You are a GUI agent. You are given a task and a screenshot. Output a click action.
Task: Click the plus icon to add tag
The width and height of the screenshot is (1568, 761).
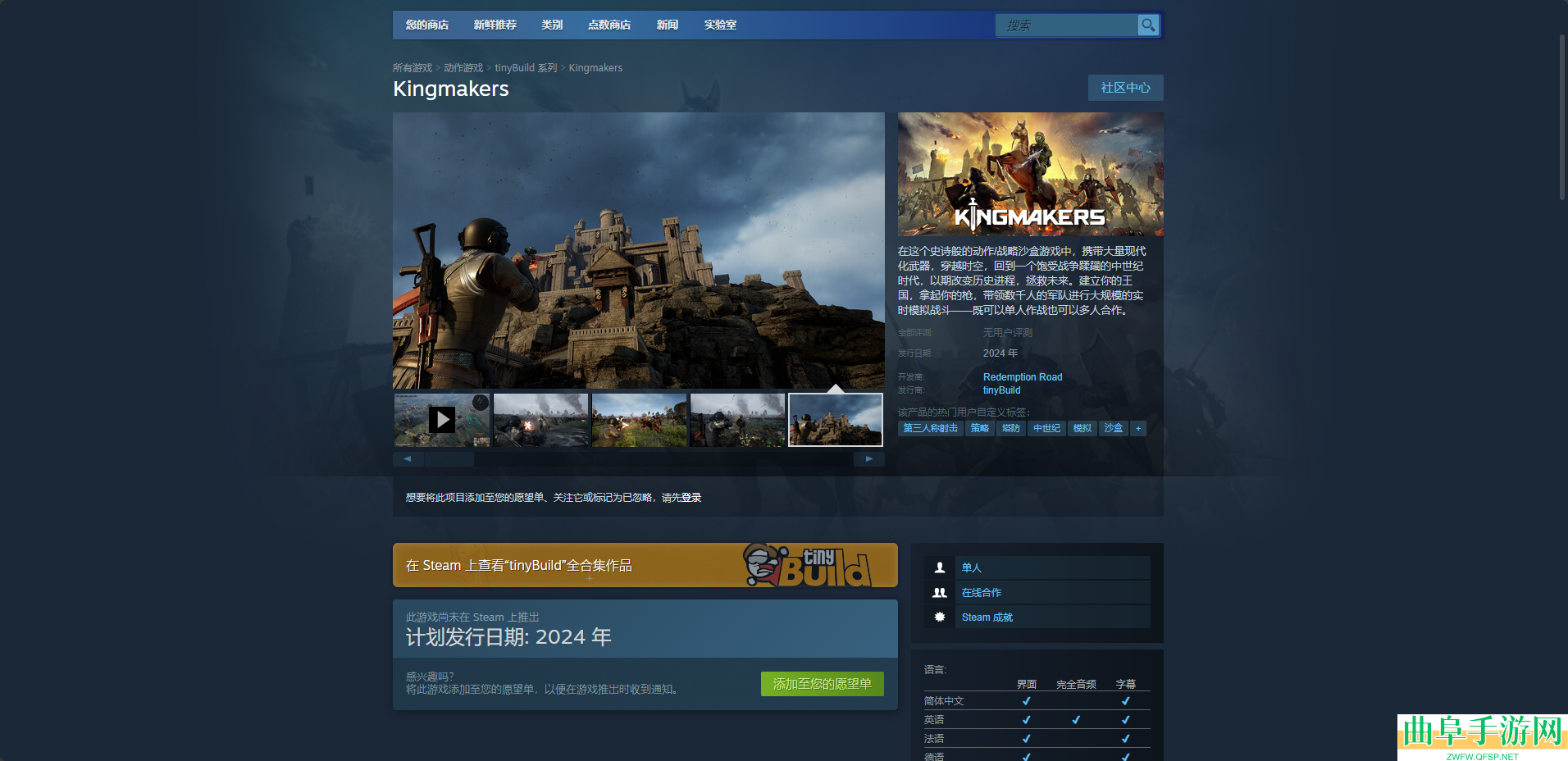pos(1137,428)
